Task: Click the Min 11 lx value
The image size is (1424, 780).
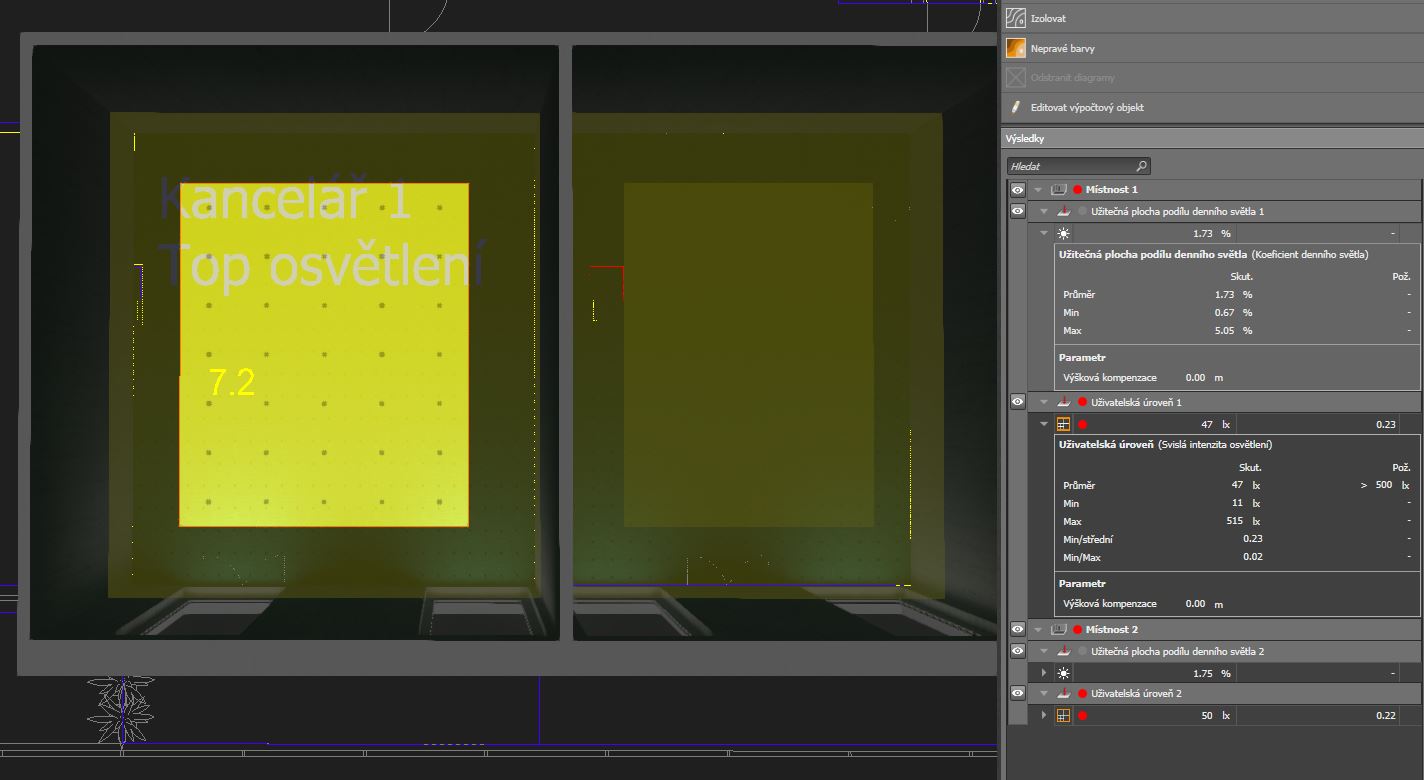Action: [x=1246, y=503]
